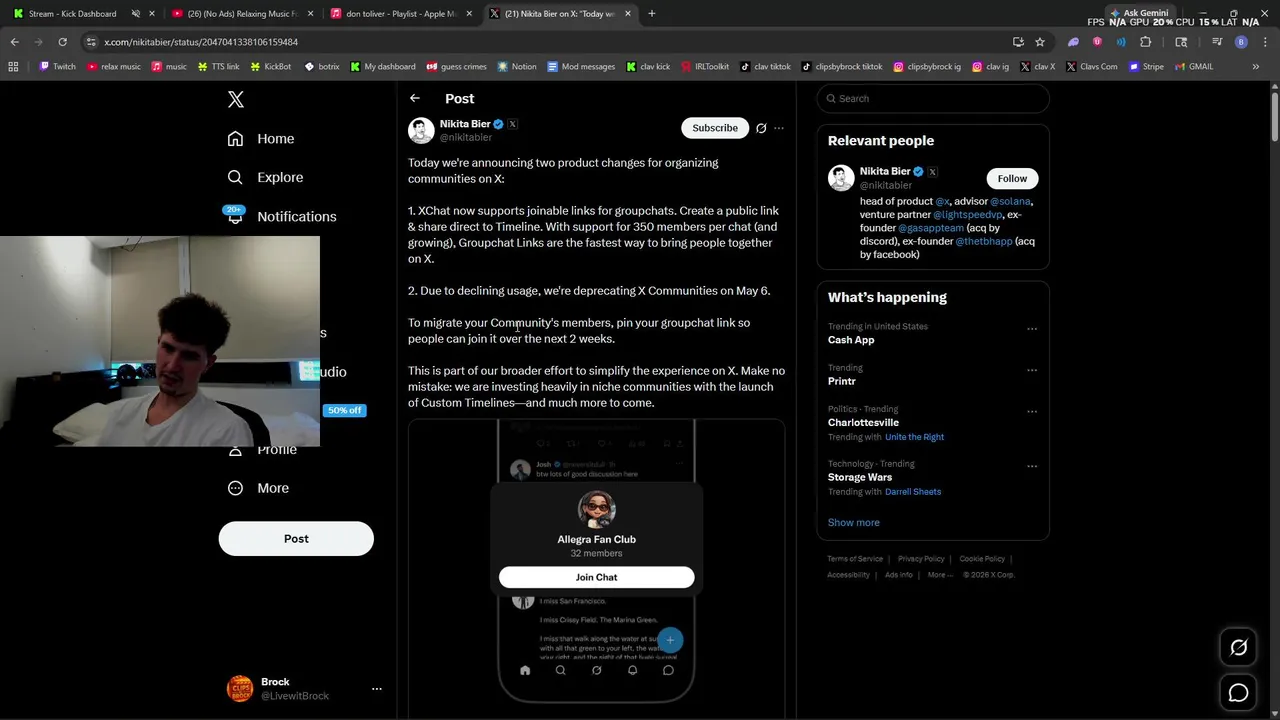Click Join Chat in the post image
The image size is (1280, 720).
pos(596,577)
